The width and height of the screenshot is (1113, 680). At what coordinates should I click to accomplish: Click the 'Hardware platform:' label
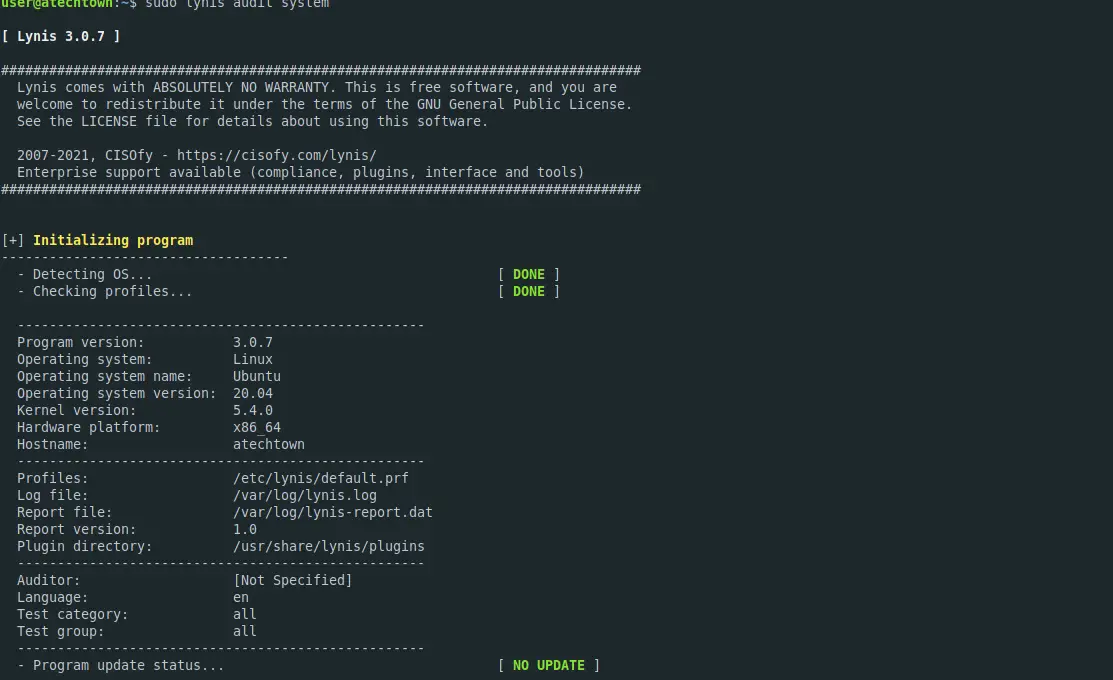[89, 427]
